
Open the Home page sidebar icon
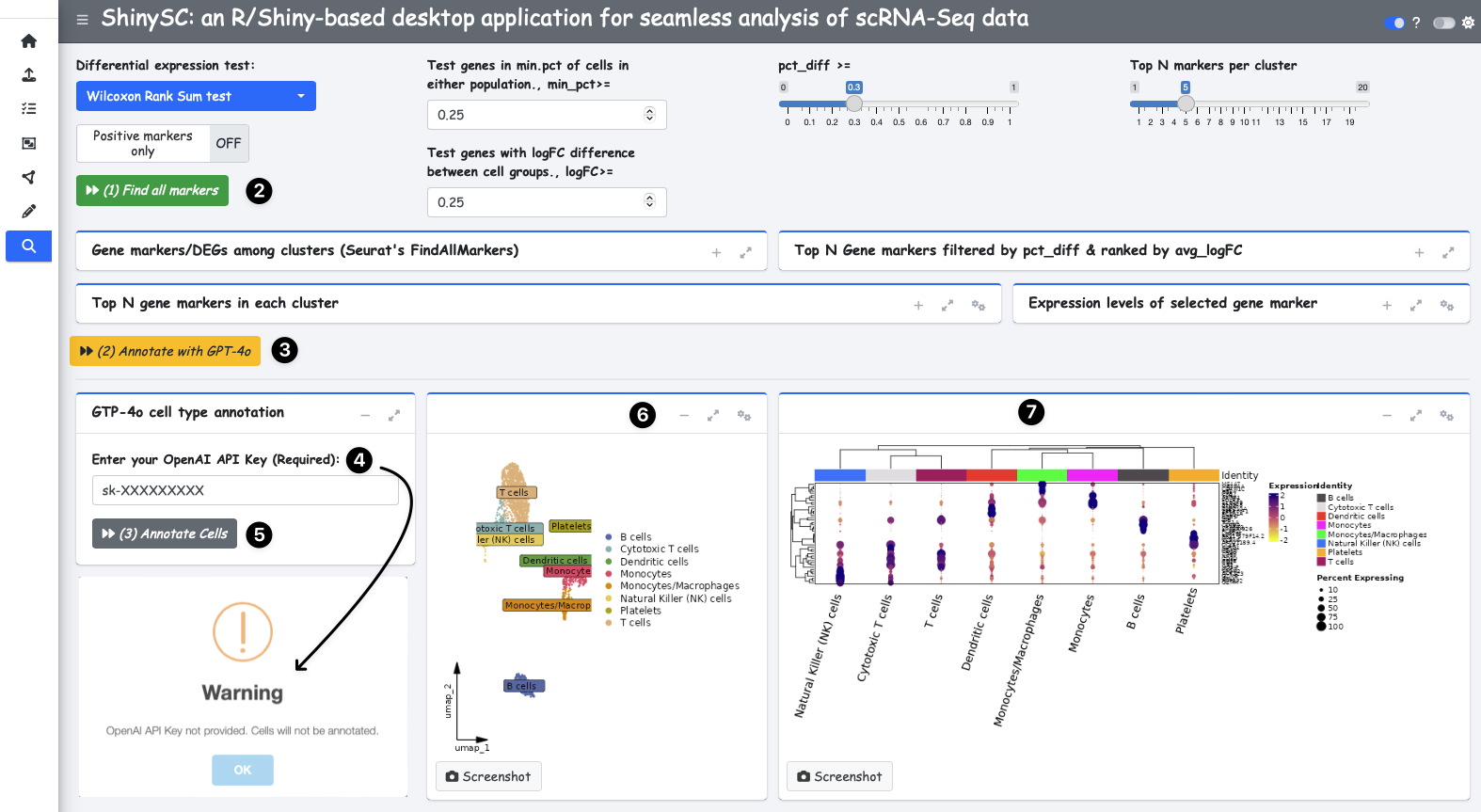coord(28,41)
